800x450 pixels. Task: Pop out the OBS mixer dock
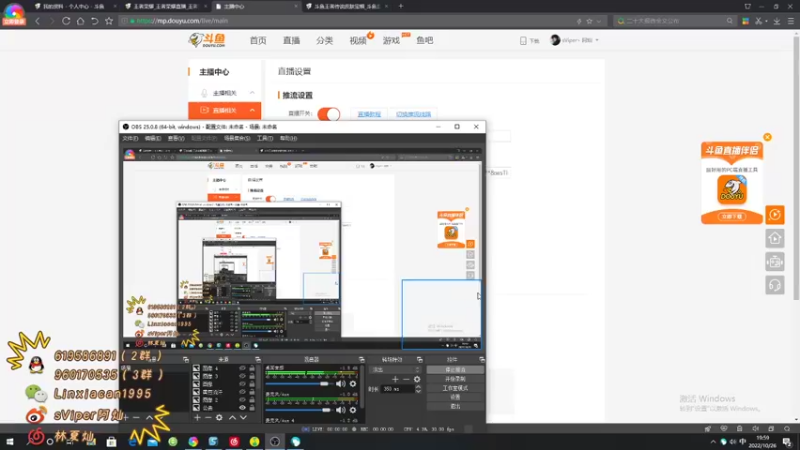pyautogui.click(x=361, y=360)
